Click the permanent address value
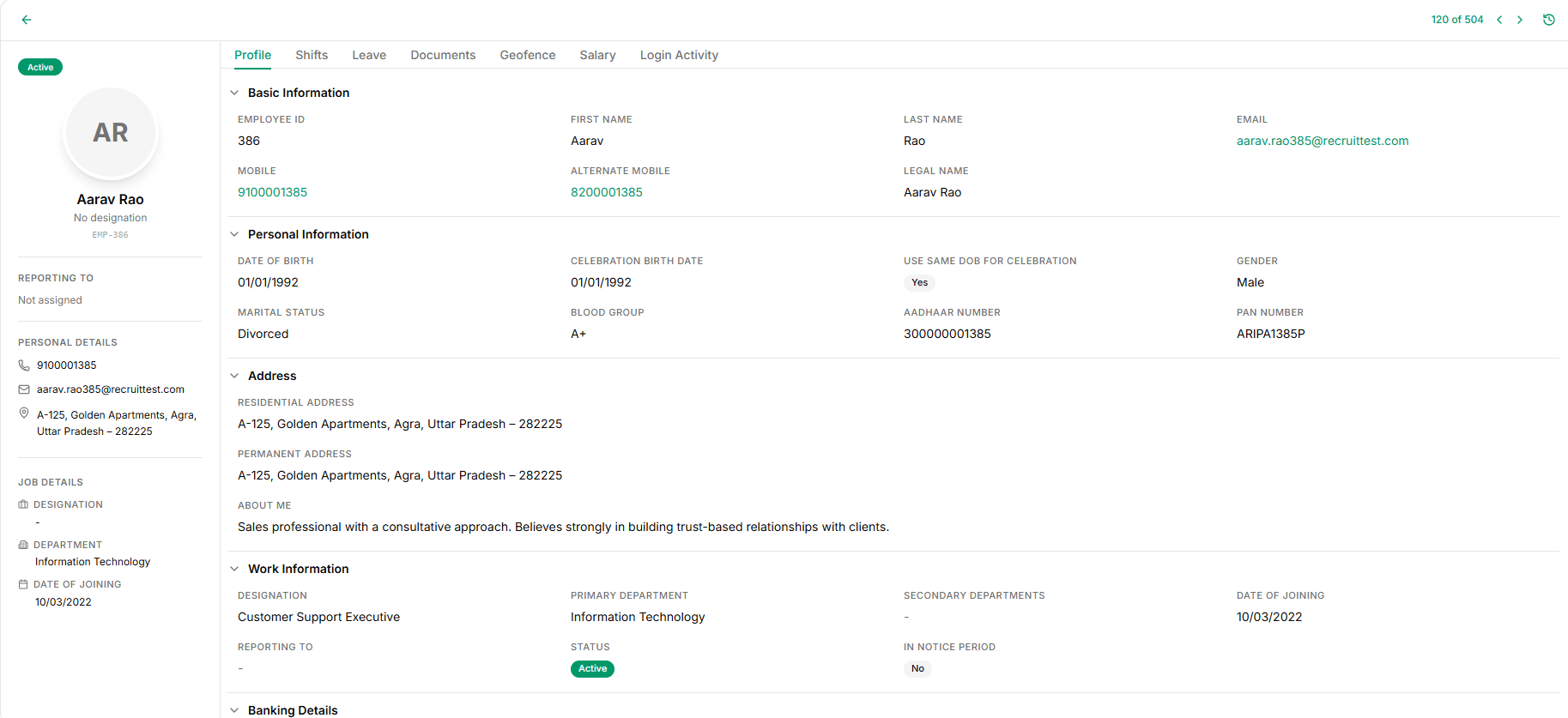The image size is (1568, 718). pos(400,475)
